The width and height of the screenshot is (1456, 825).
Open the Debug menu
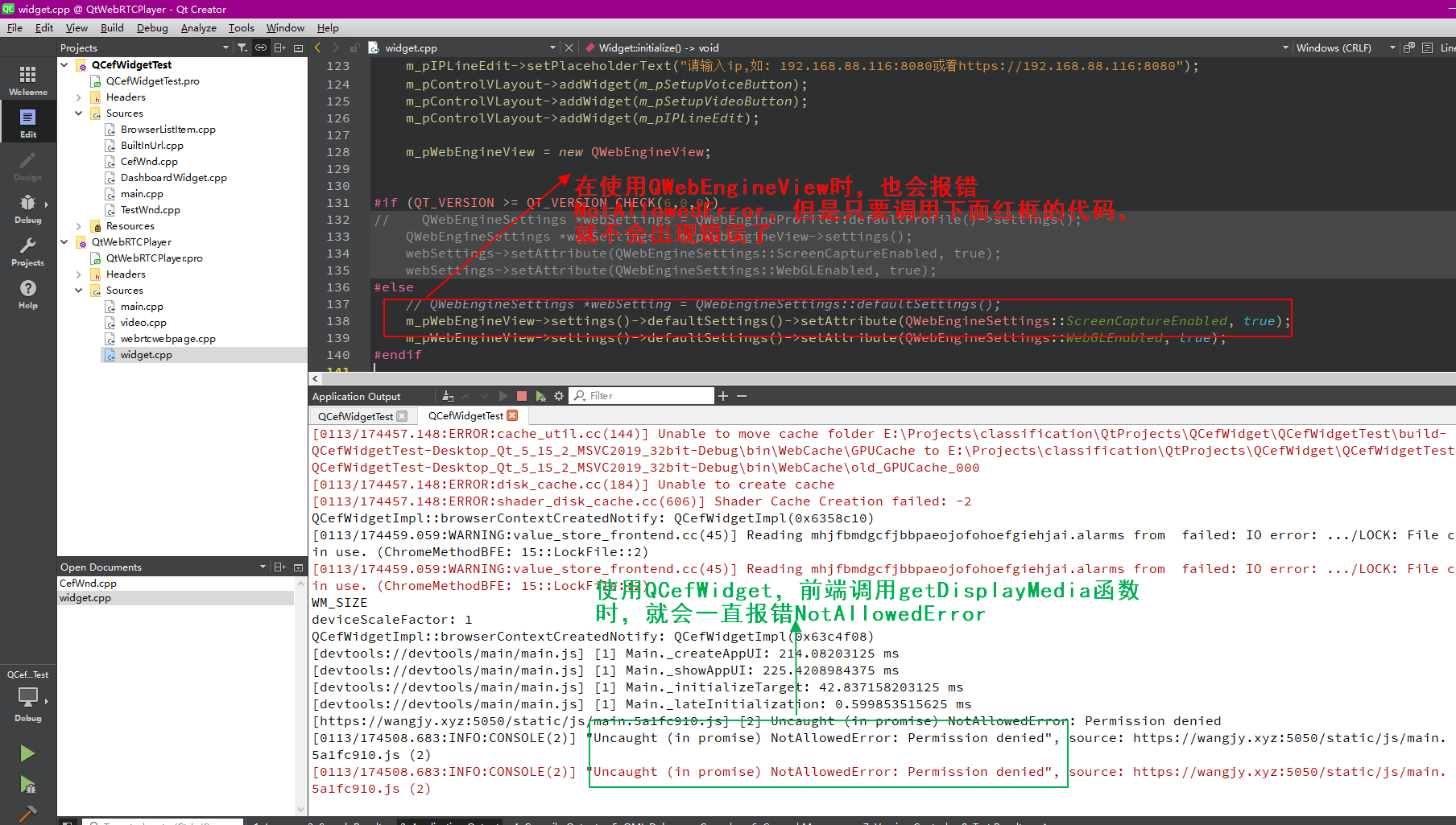pyautogui.click(x=152, y=27)
